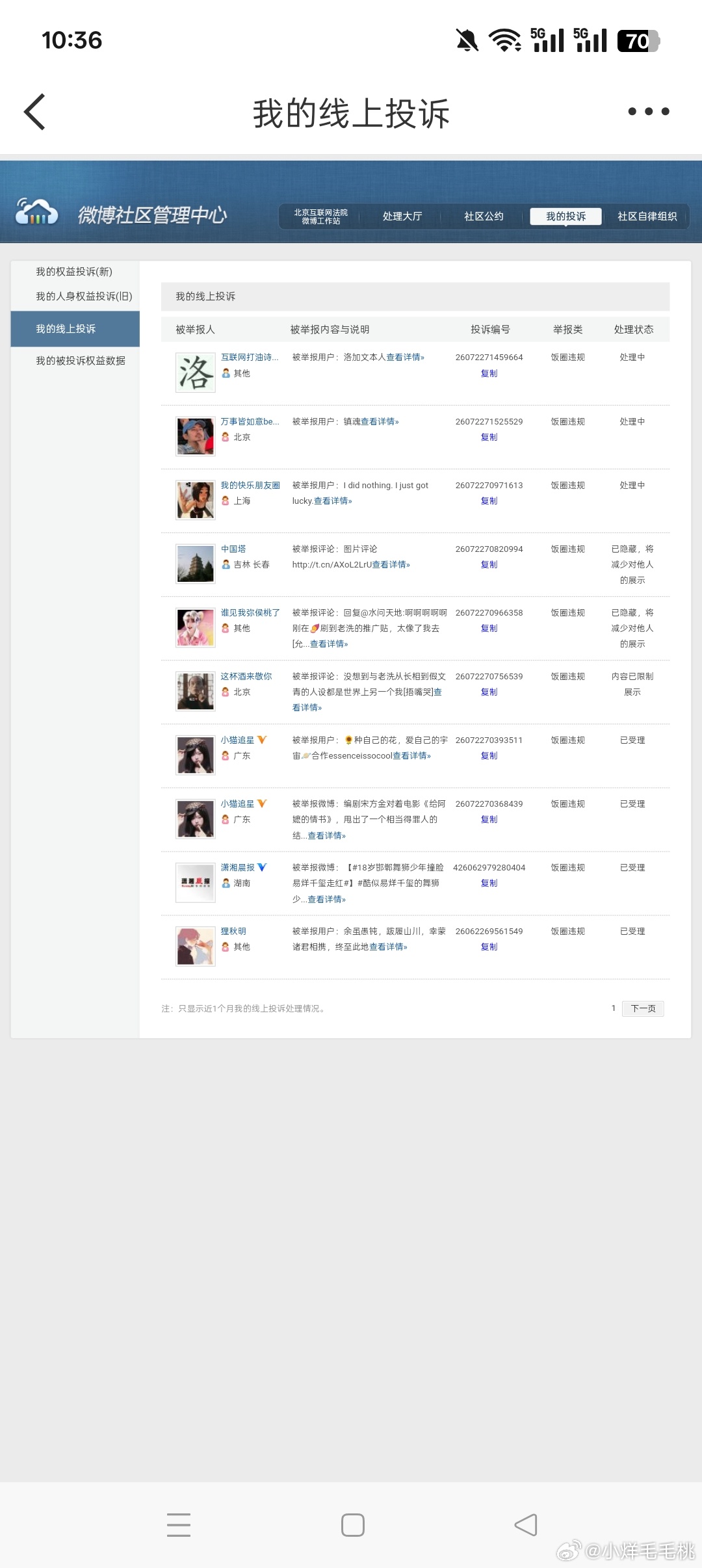Open avatar of 这杯酒来敬你
702x1568 pixels.
[196, 691]
